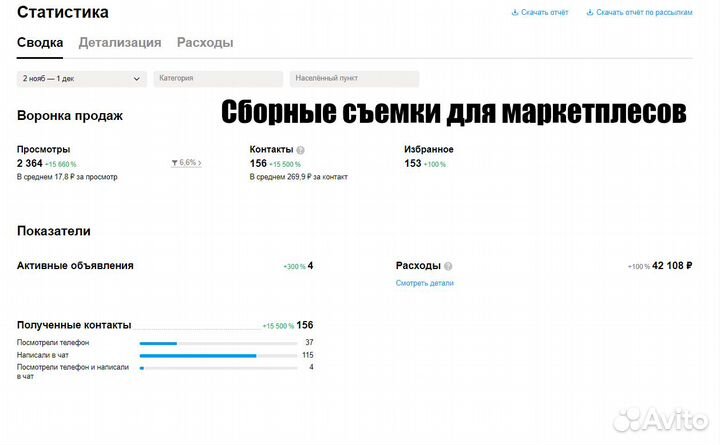
Task: Click the Воронка продаж heading
Action: pos(70,116)
